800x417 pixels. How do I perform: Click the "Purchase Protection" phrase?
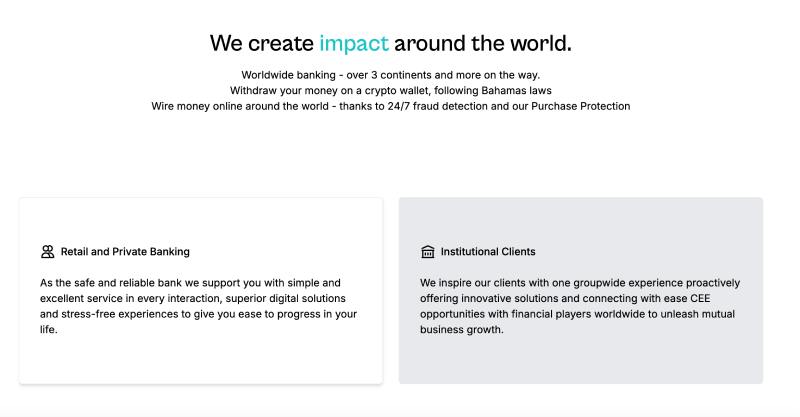580,106
